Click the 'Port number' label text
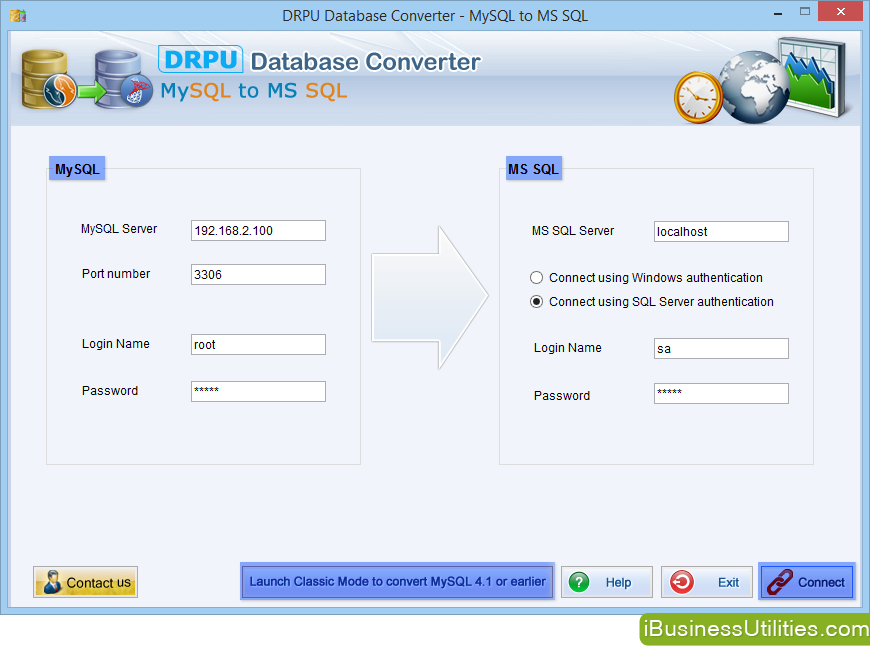Screen dimensions: 870x650 click(x=116, y=274)
